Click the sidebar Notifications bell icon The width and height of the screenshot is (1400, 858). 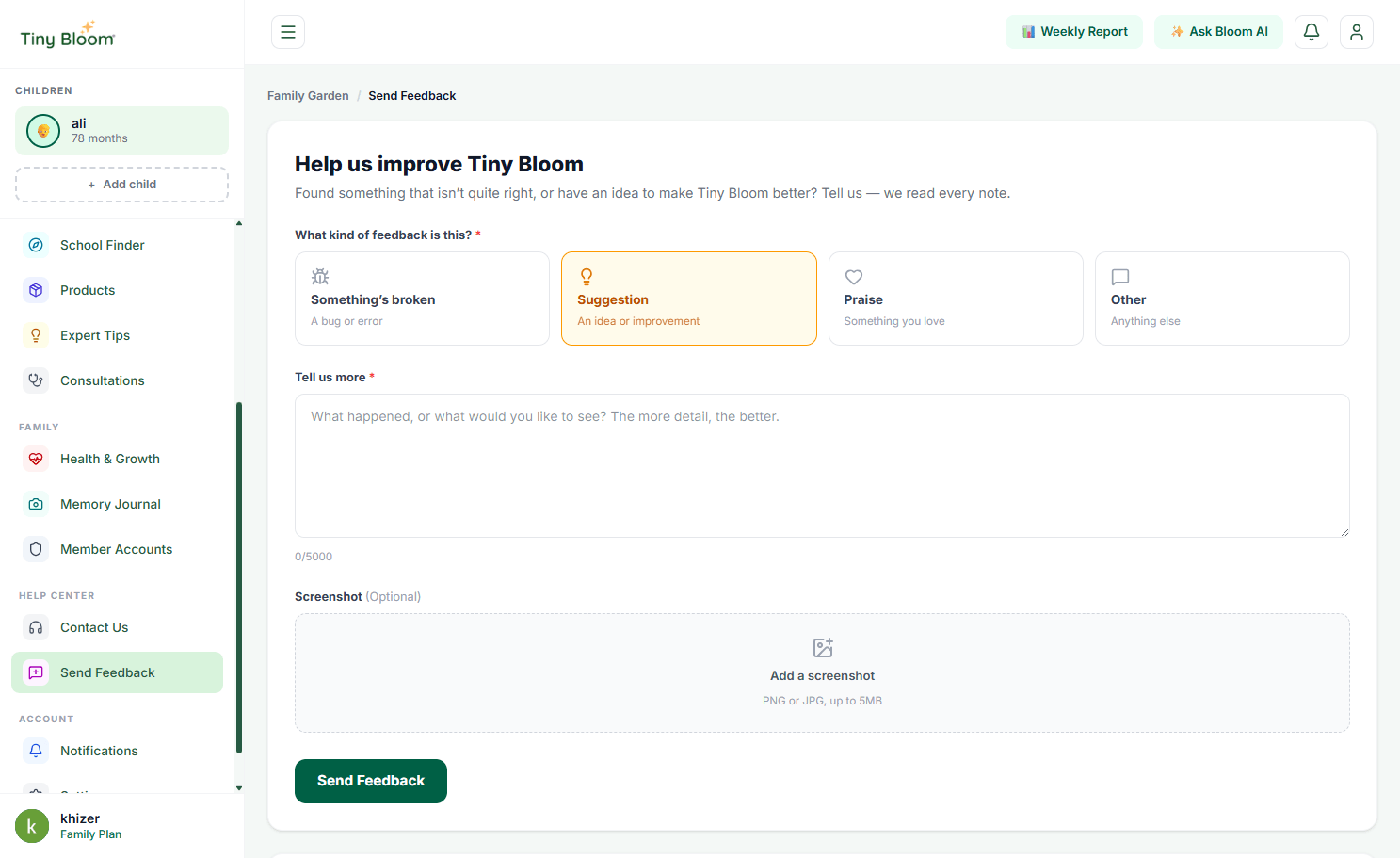tap(36, 751)
